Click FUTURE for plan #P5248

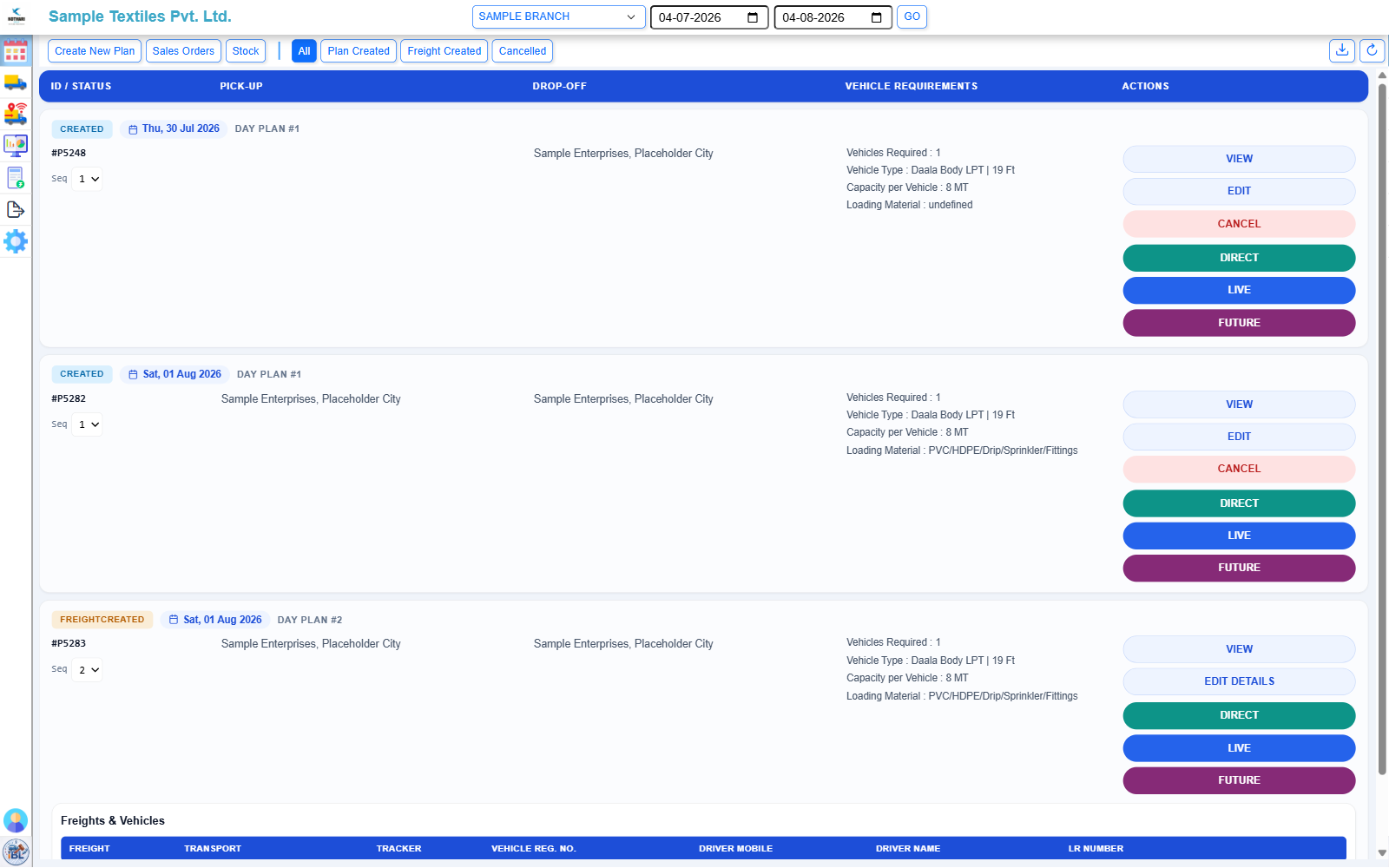(1239, 323)
